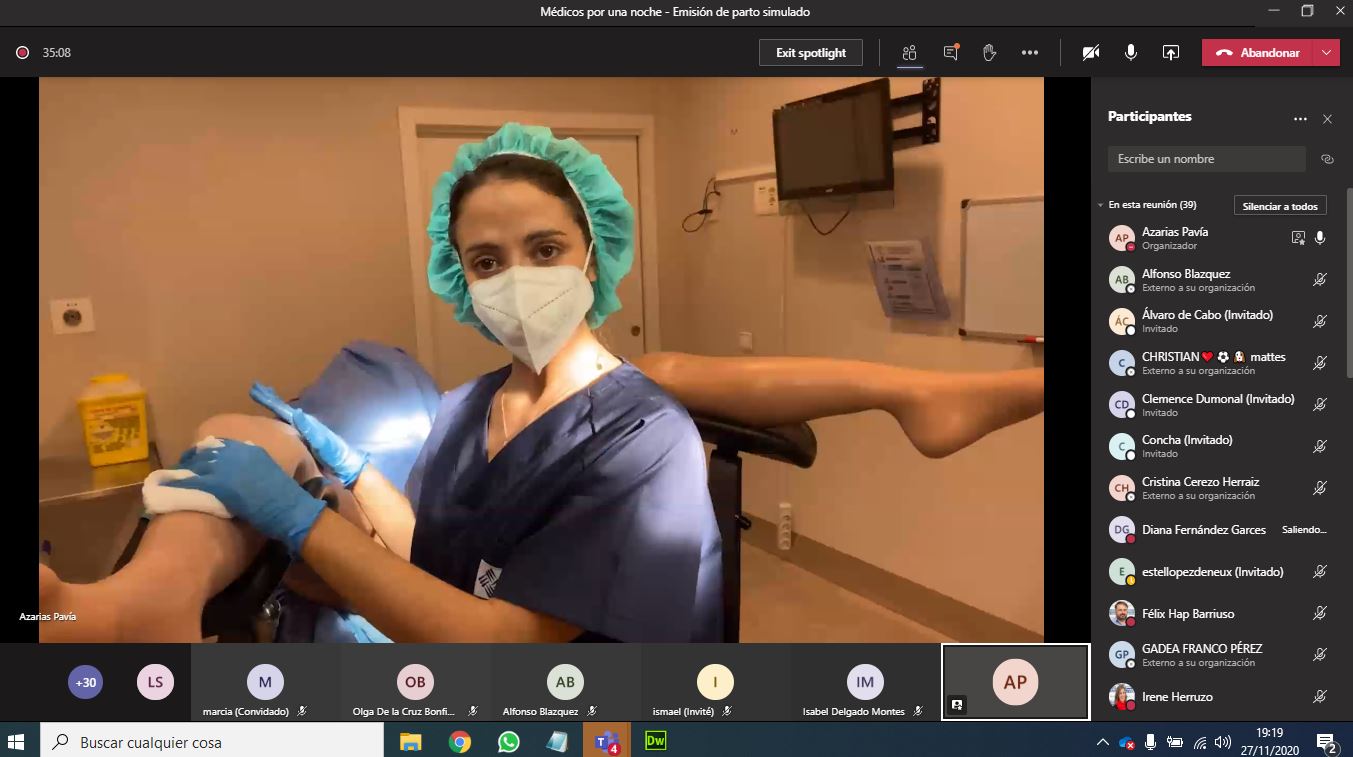Screen dimensions: 1353x757
Task: Toggle Azarias Pavía's microphone in list
Action: tap(1320, 238)
